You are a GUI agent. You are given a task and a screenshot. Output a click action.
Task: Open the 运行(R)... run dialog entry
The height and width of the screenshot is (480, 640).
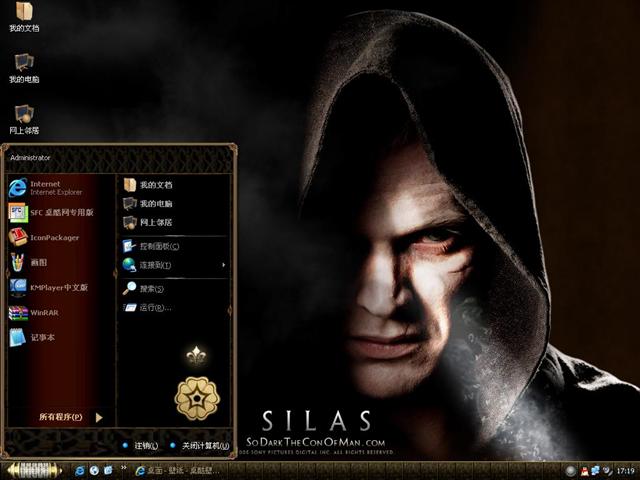(175, 307)
